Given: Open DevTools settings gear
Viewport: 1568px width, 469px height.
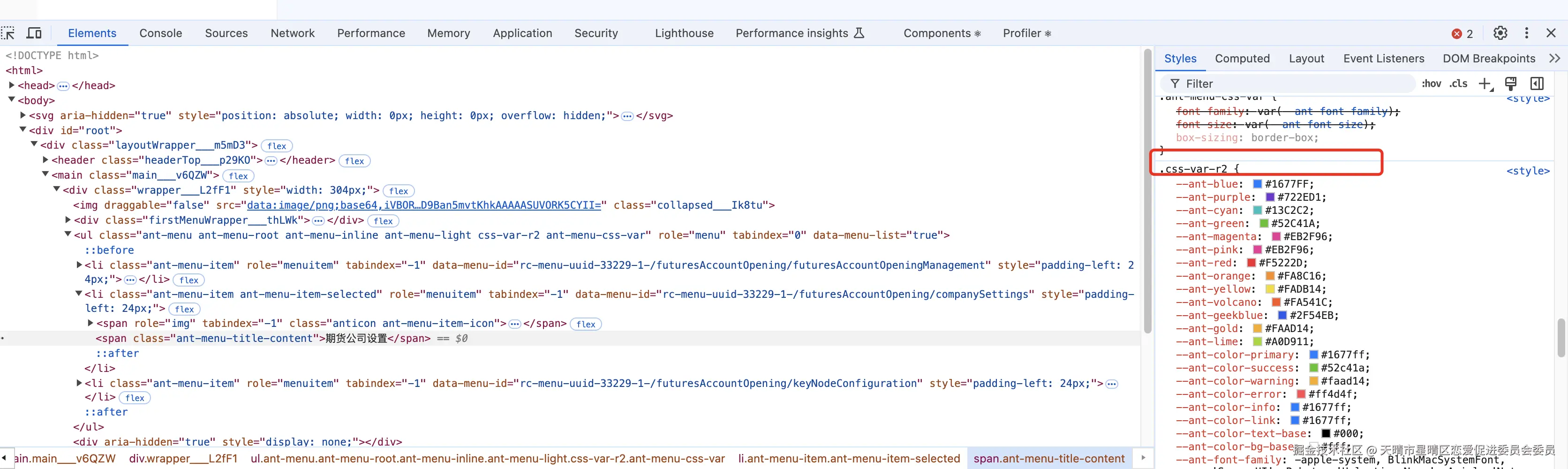Looking at the screenshot, I should point(1500,33).
